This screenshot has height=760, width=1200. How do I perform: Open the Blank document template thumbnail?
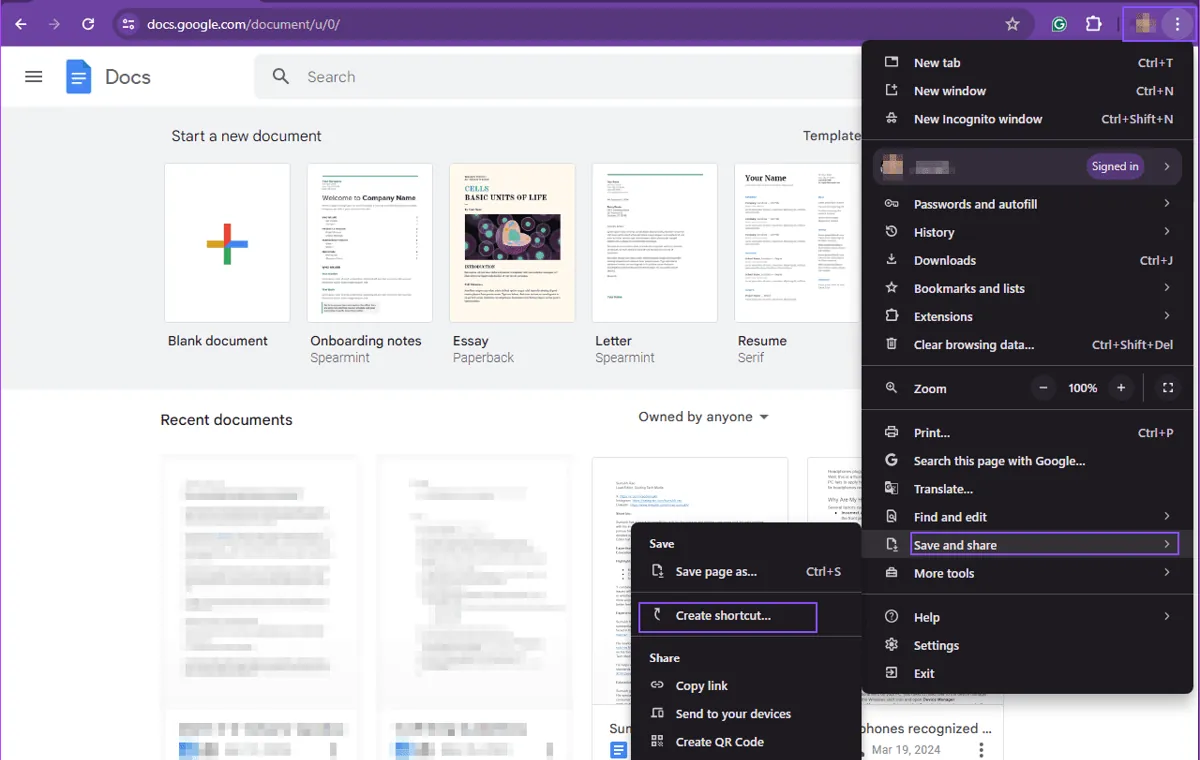tap(227, 243)
